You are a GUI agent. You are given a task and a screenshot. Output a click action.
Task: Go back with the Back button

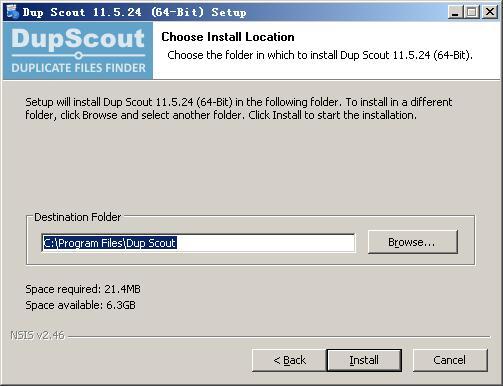(289, 360)
